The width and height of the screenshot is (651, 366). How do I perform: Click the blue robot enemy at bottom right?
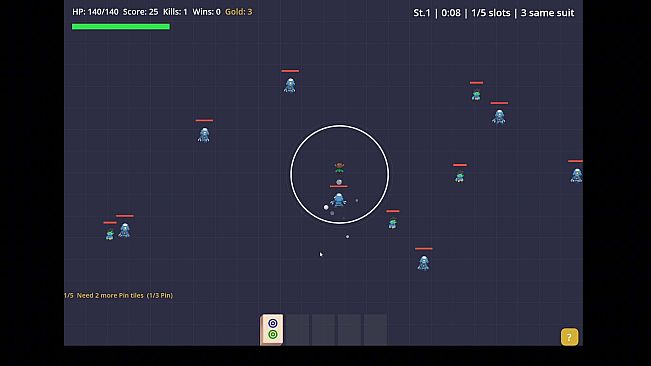click(423, 263)
